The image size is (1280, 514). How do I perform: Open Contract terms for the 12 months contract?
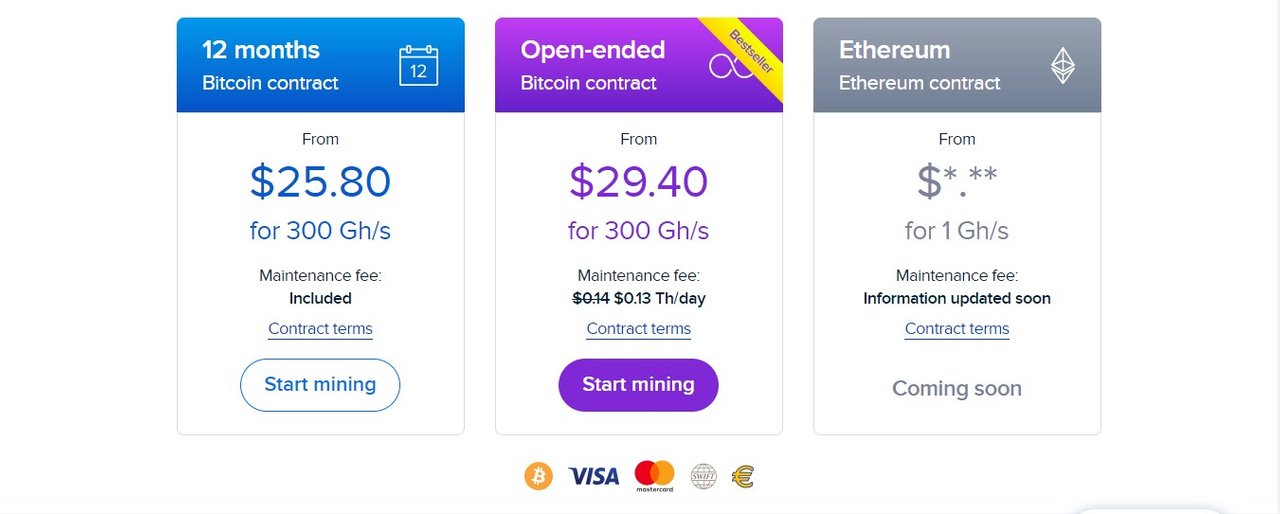point(320,329)
